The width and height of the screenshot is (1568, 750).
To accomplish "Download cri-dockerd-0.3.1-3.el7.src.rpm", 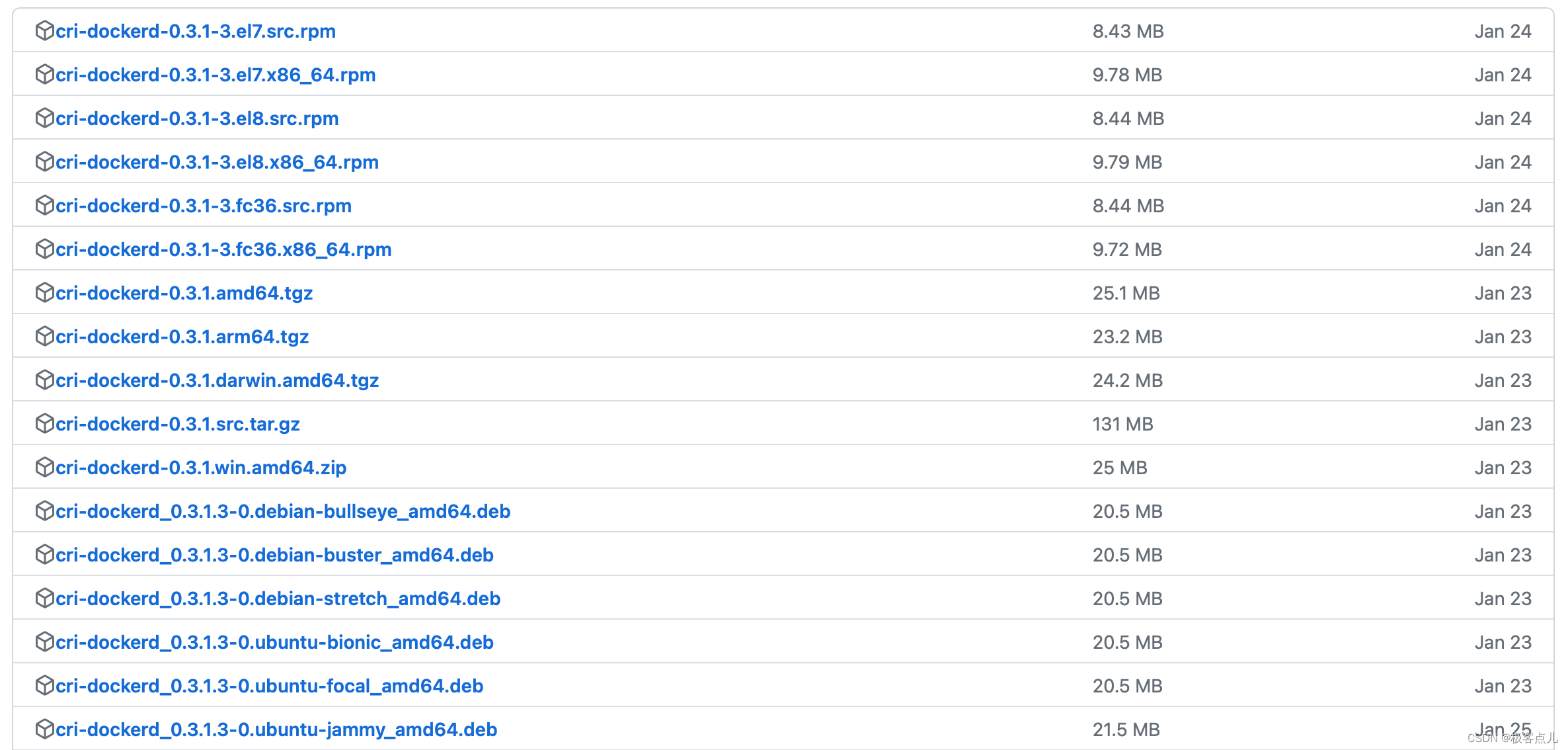I will click(196, 31).
